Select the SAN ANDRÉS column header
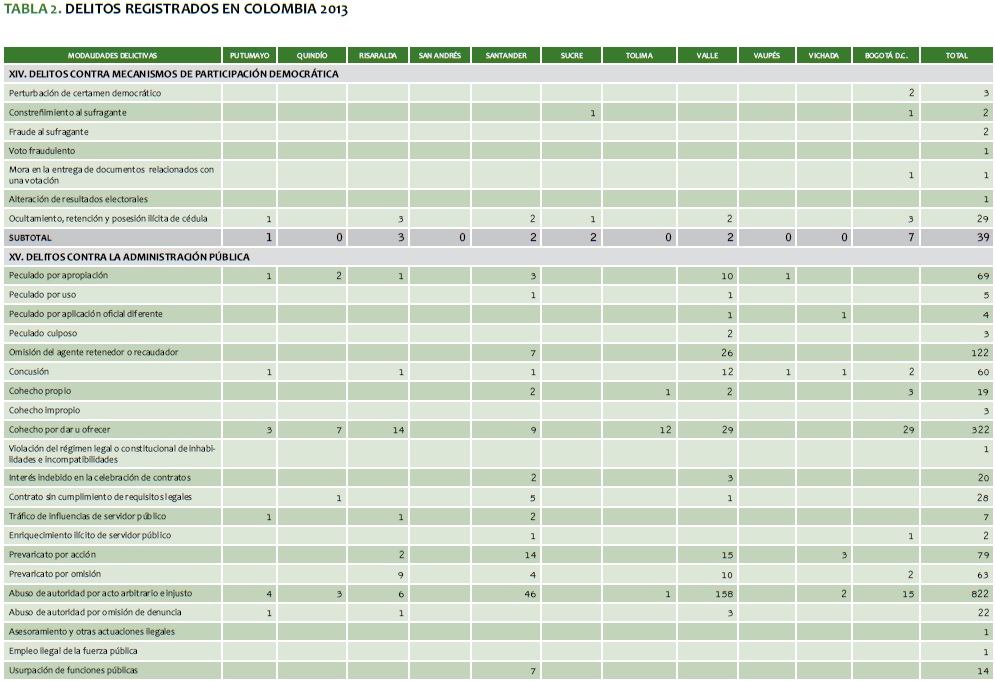 pyautogui.click(x=439, y=56)
